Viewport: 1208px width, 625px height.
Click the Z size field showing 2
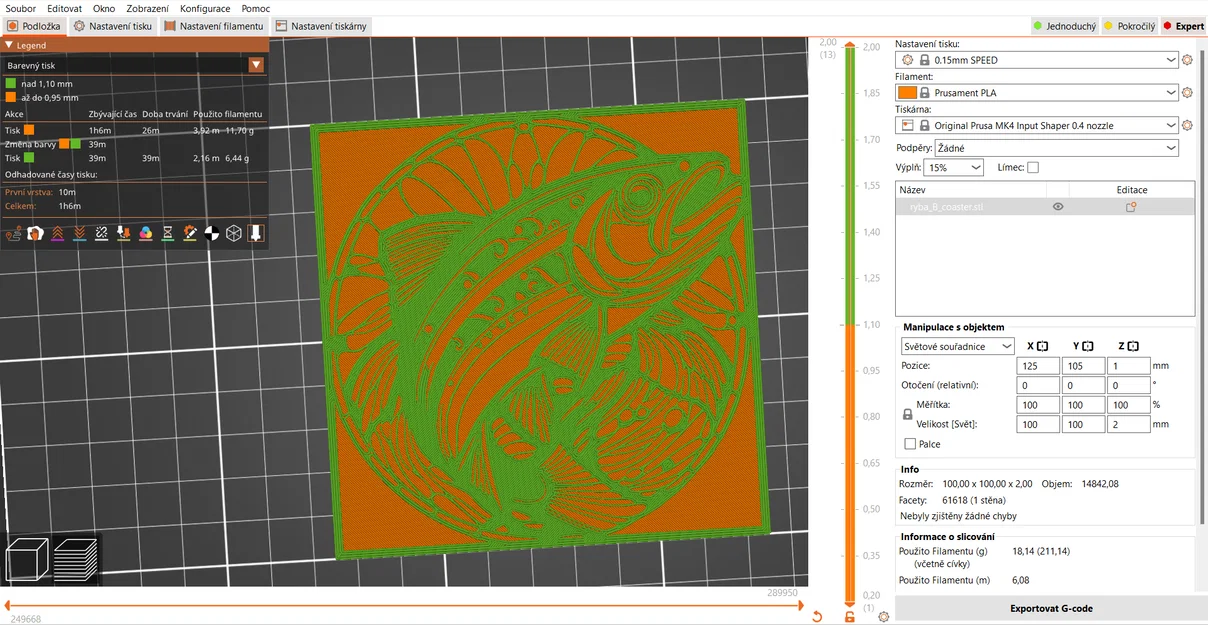coord(1129,424)
